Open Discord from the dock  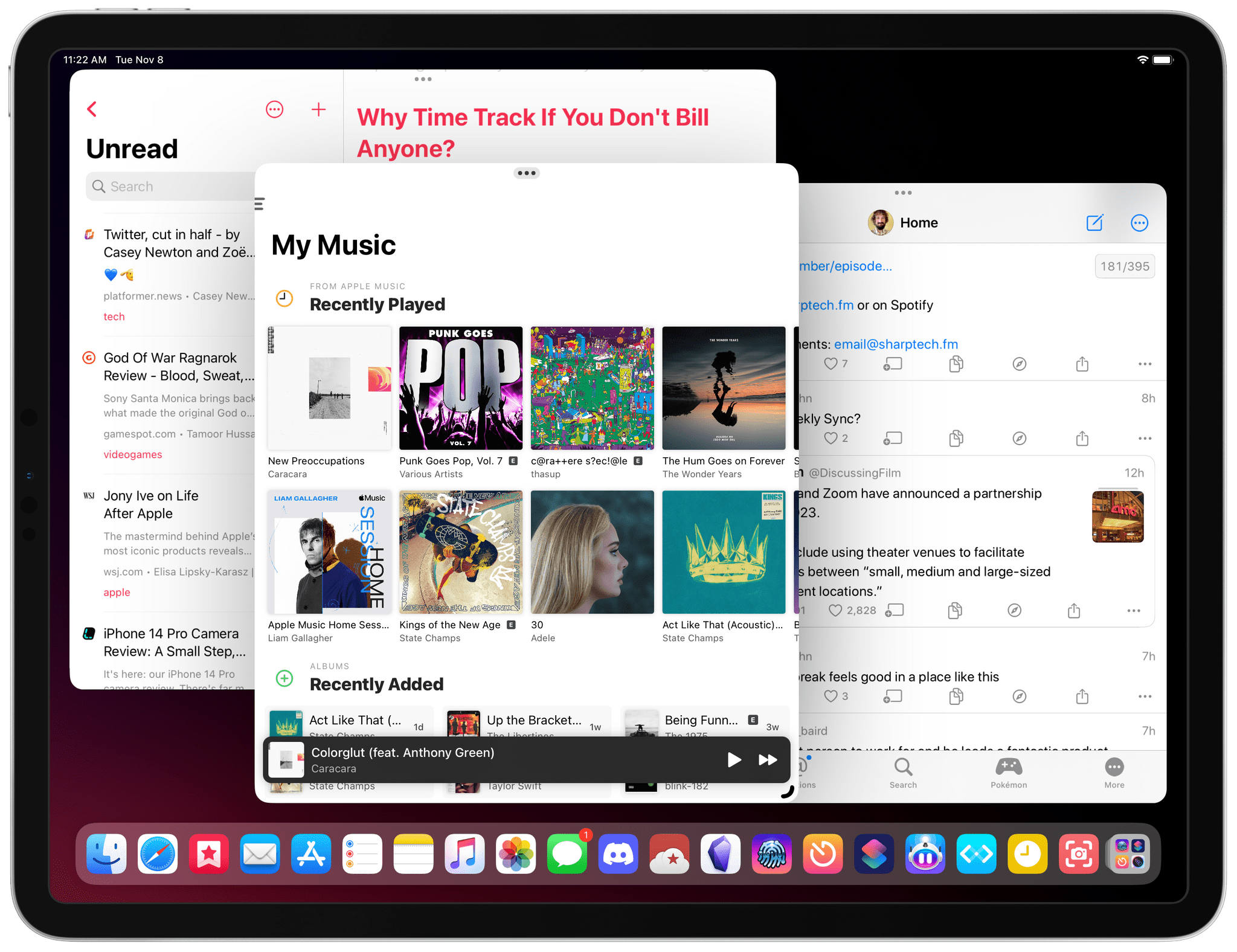click(618, 854)
